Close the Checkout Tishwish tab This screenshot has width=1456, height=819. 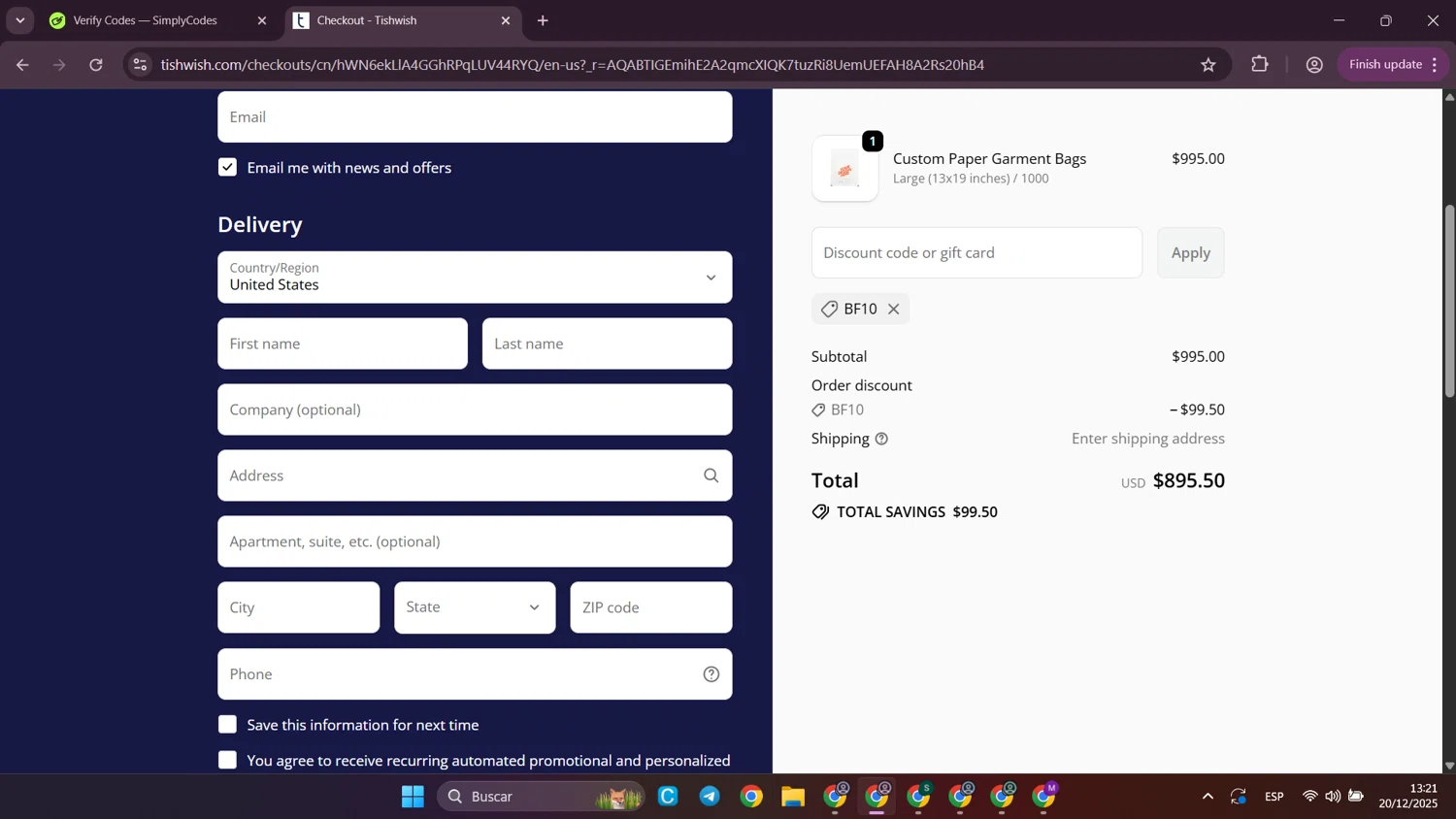(x=506, y=20)
